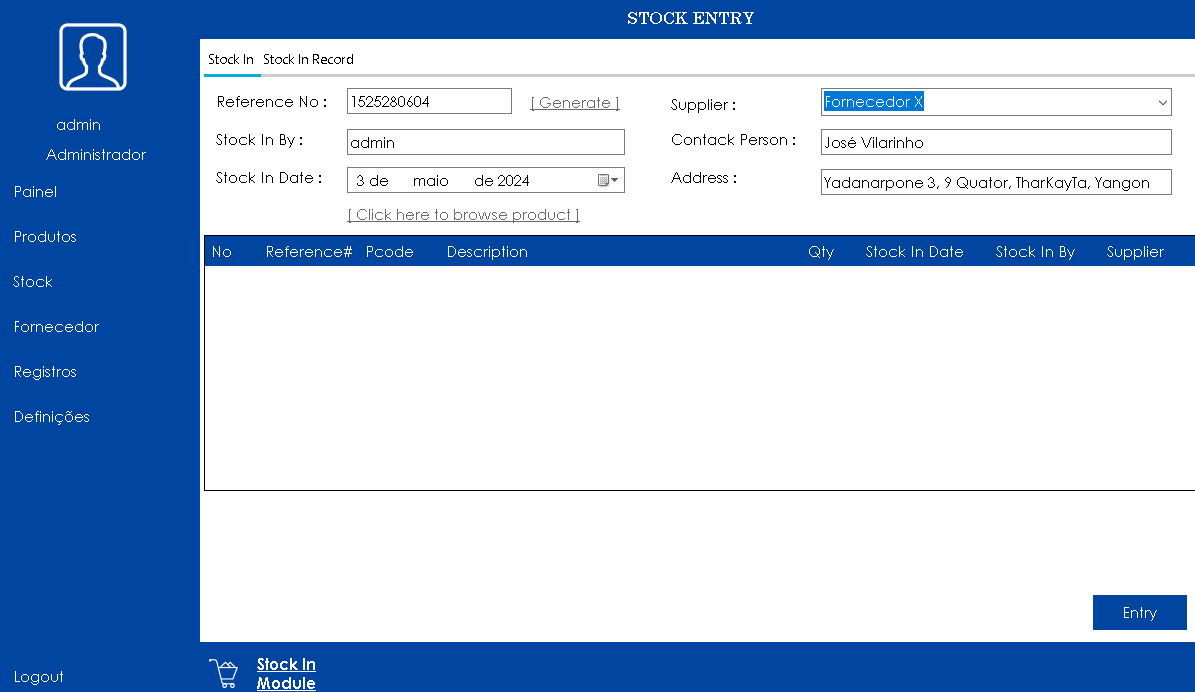Click the Generate reference number link
The width and height of the screenshot is (1195, 692).
coord(574,103)
